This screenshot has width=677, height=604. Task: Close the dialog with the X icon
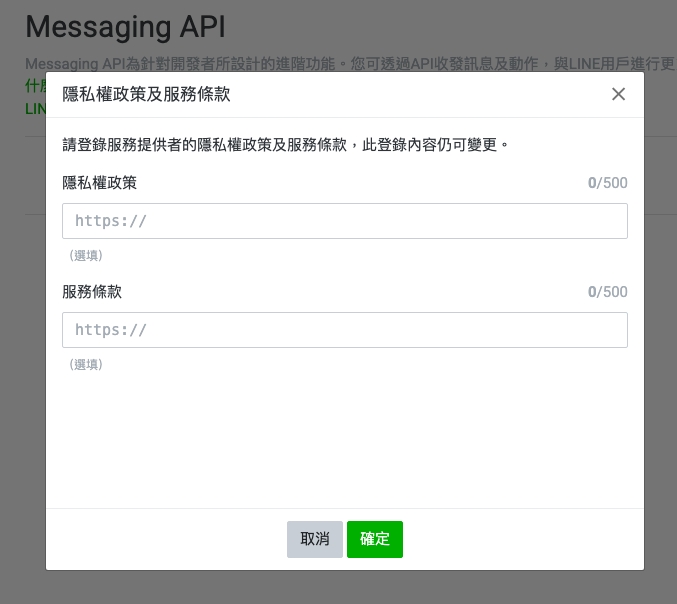(618, 94)
